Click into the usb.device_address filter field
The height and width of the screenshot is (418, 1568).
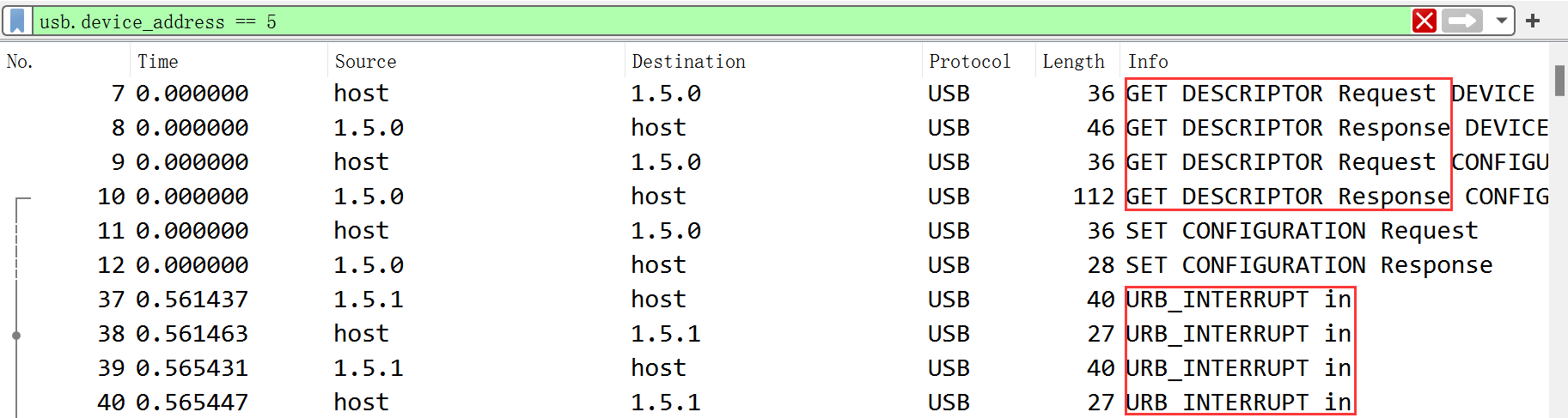click(x=687, y=21)
